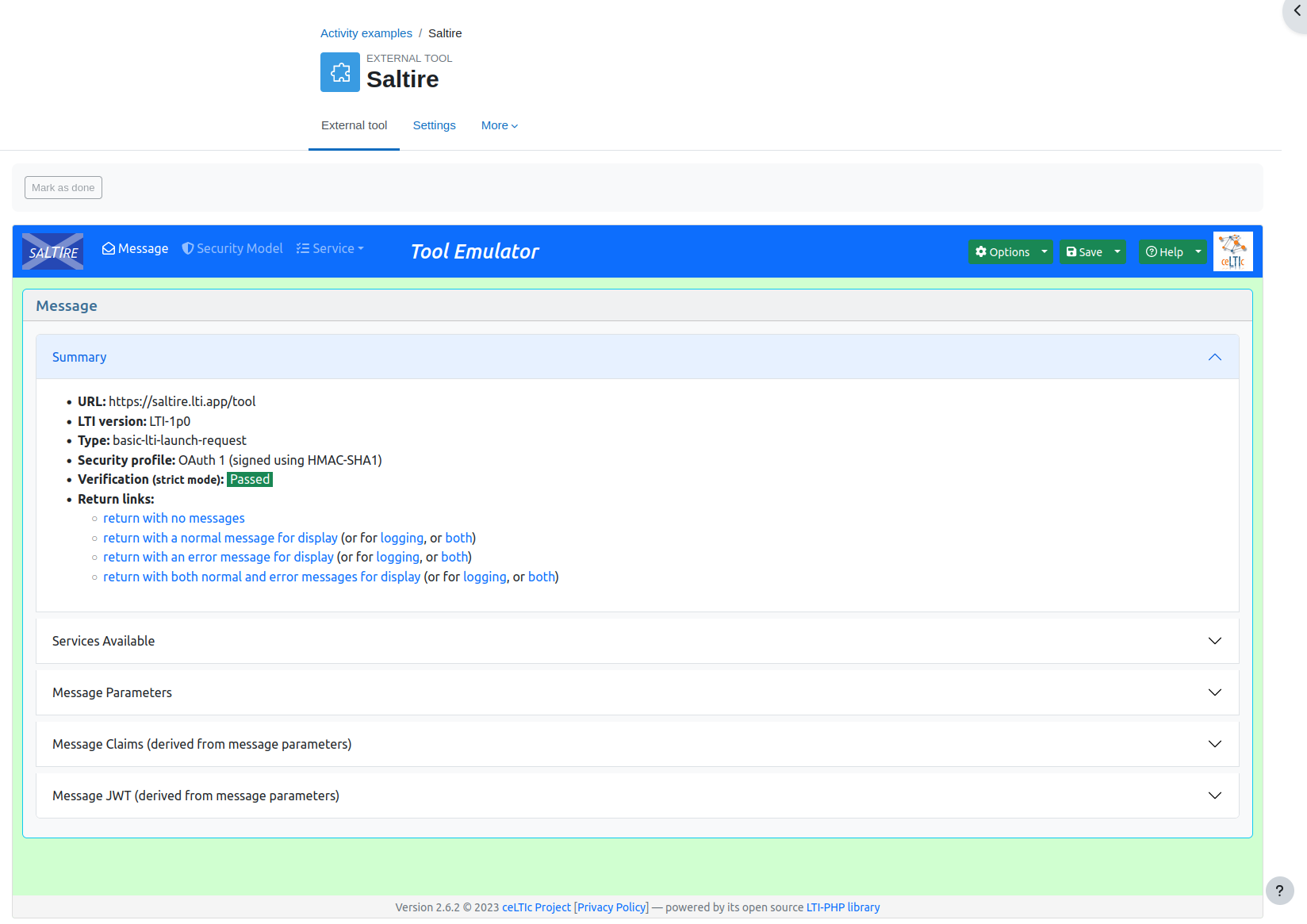The image size is (1307, 924).
Task: Click 'logging' link in the both-messages row
Action: tap(485, 577)
